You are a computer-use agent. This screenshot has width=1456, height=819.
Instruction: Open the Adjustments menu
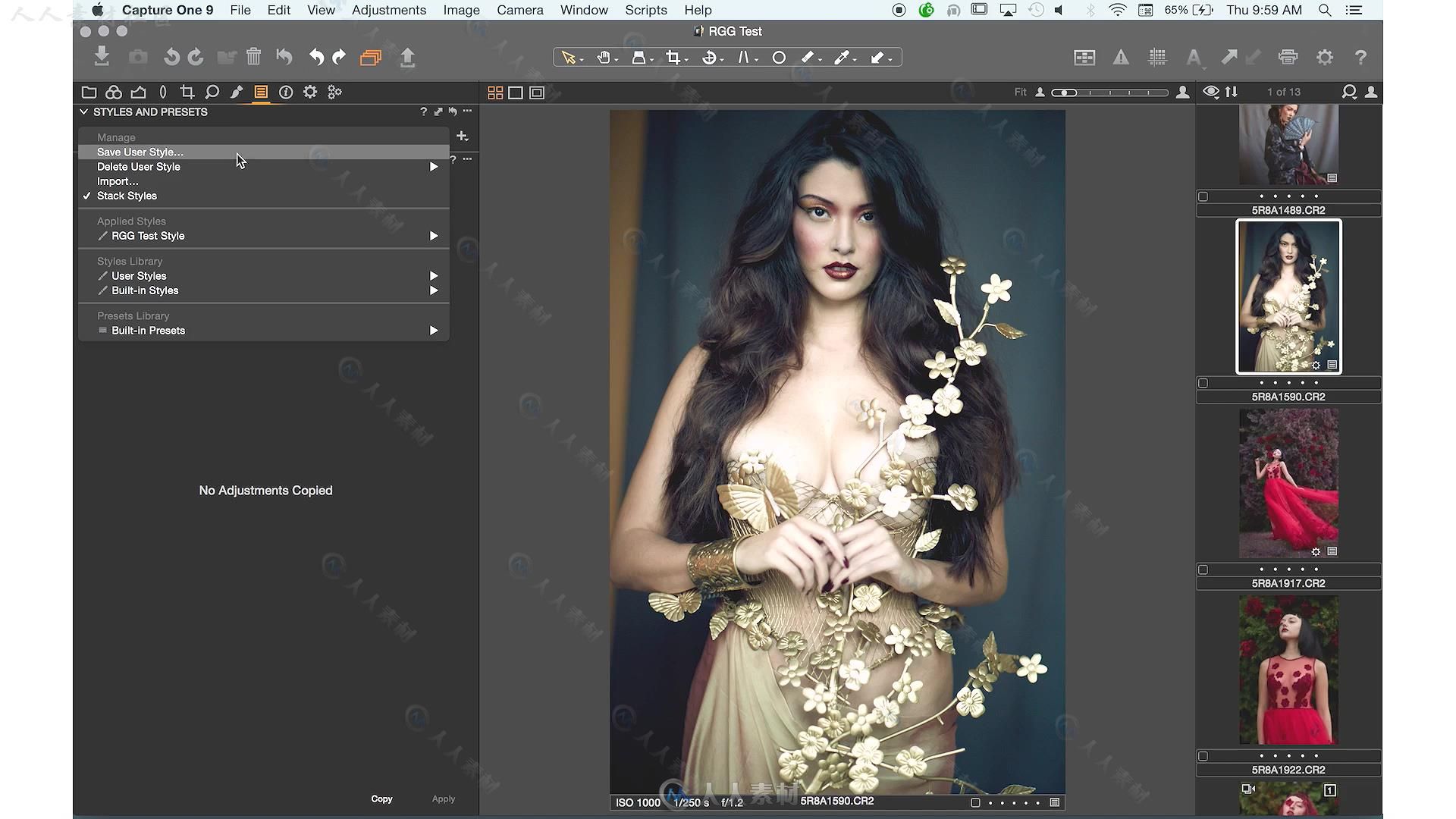pos(389,10)
